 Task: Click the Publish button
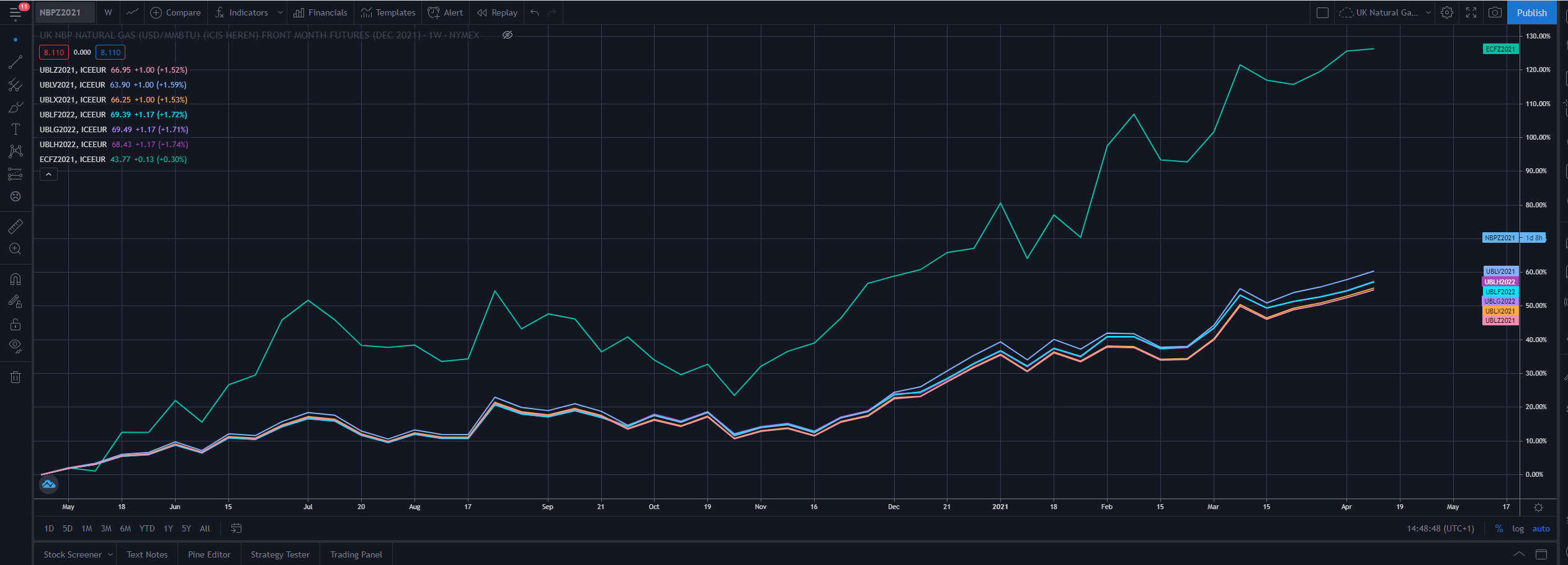point(1531,12)
